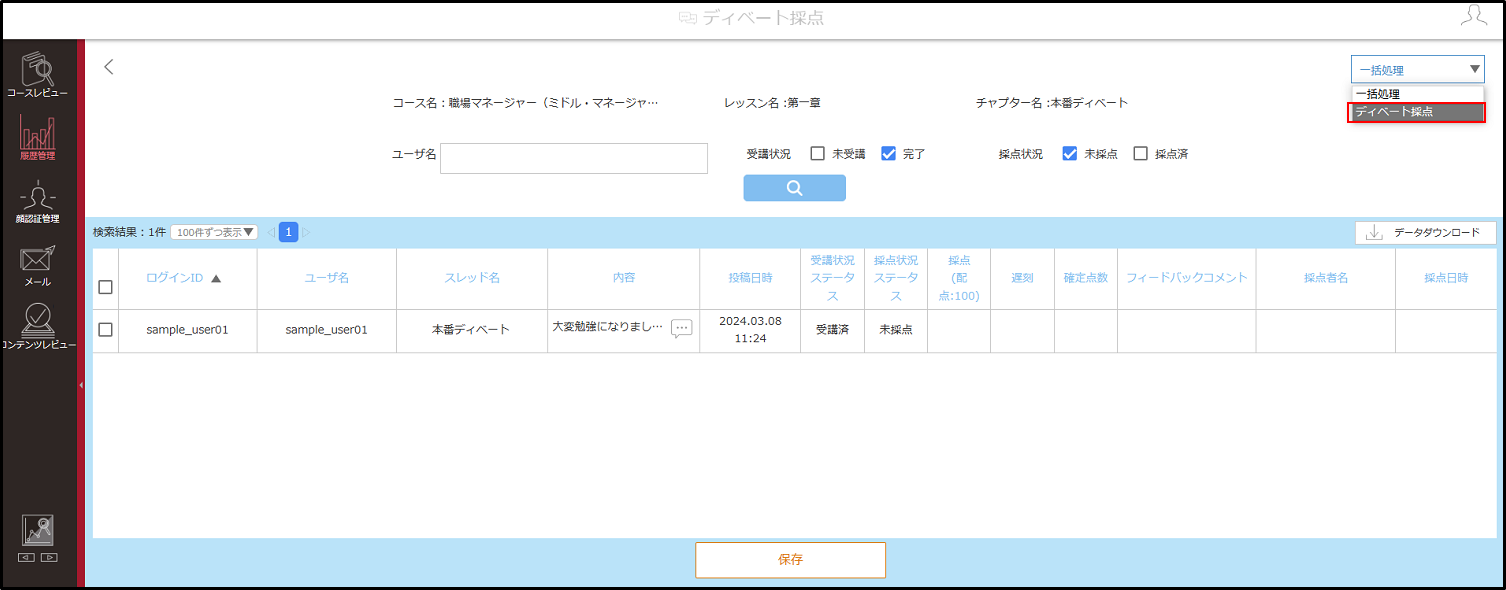Screen dimensions: 1506x590
Task: Click the 本番ディベート thread name cell
Action: pos(471,330)
